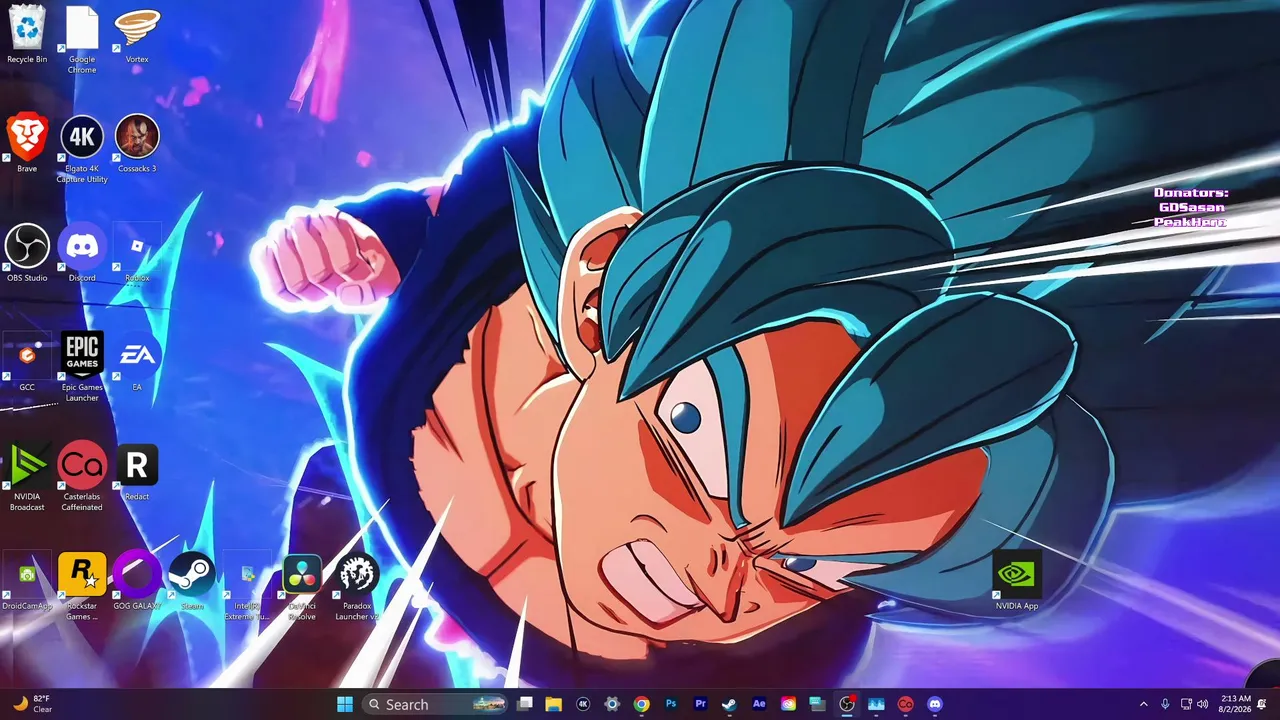Open the volume control in system tray
Screen dimensions: 1280x720
coord(1203,704)
